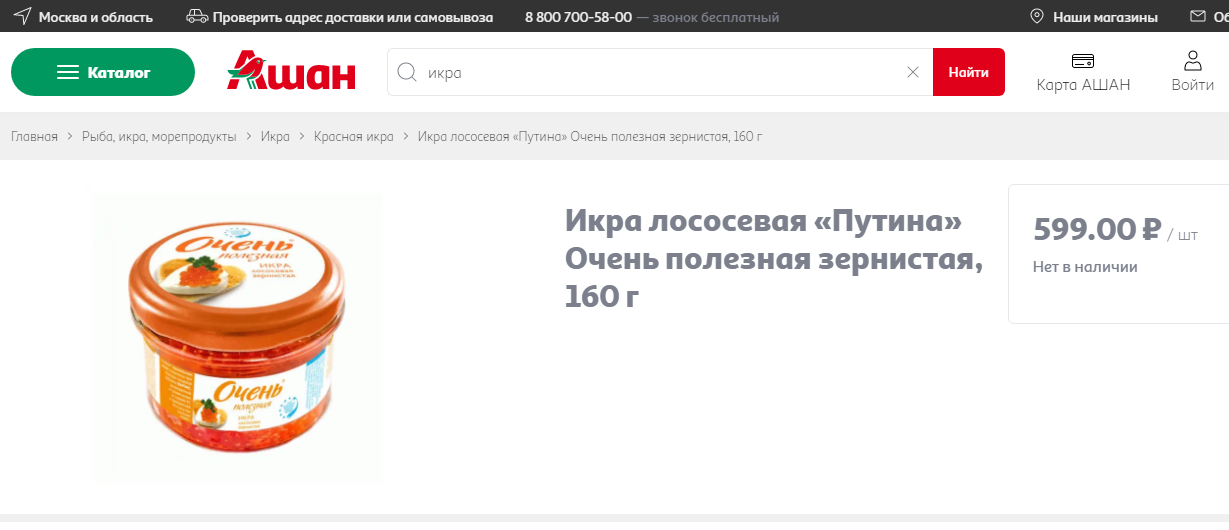The image size is (1229, 530).
Task: Clear the search query with X icon
Action: (x=912, y=72)
